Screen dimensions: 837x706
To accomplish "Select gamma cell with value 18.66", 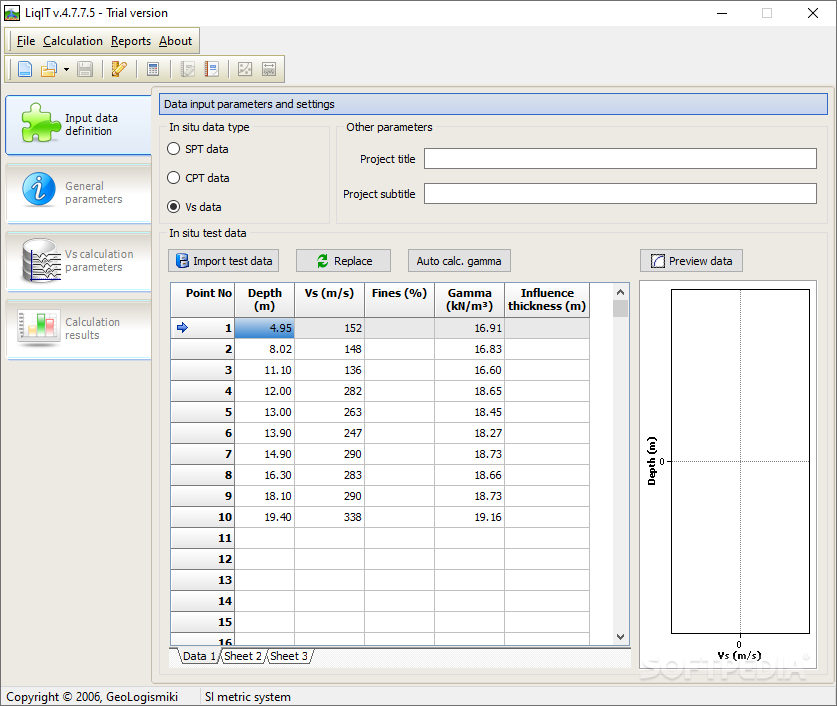I will click(x=470, y=475).
